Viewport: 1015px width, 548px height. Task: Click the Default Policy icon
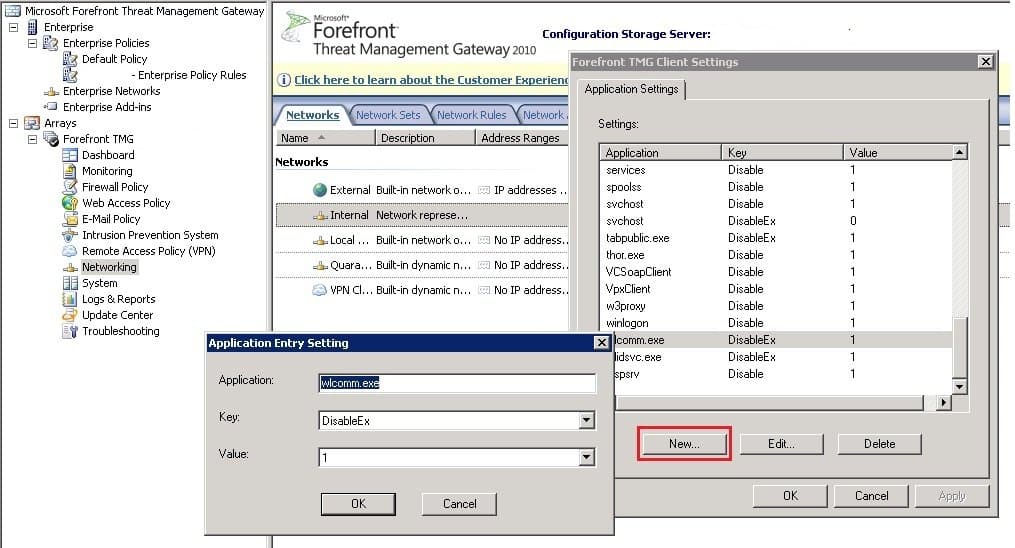point(70,59)
